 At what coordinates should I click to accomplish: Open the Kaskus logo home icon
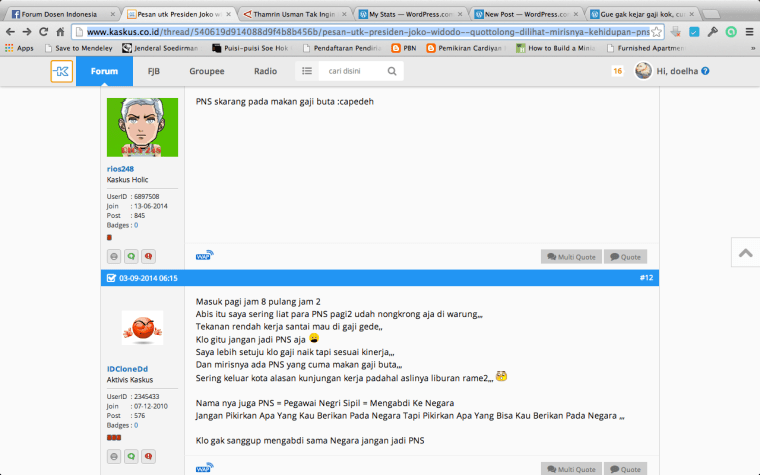(62, 71)
